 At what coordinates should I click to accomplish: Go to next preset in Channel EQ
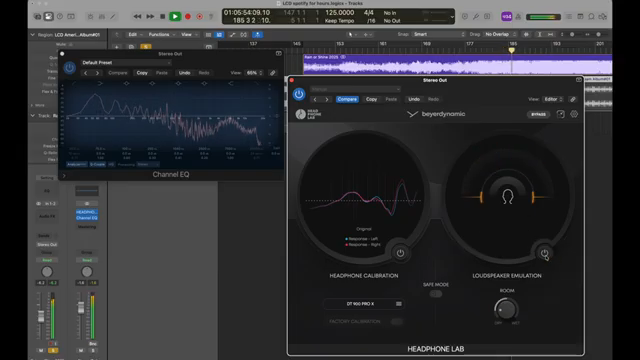[x=97, y=73]
